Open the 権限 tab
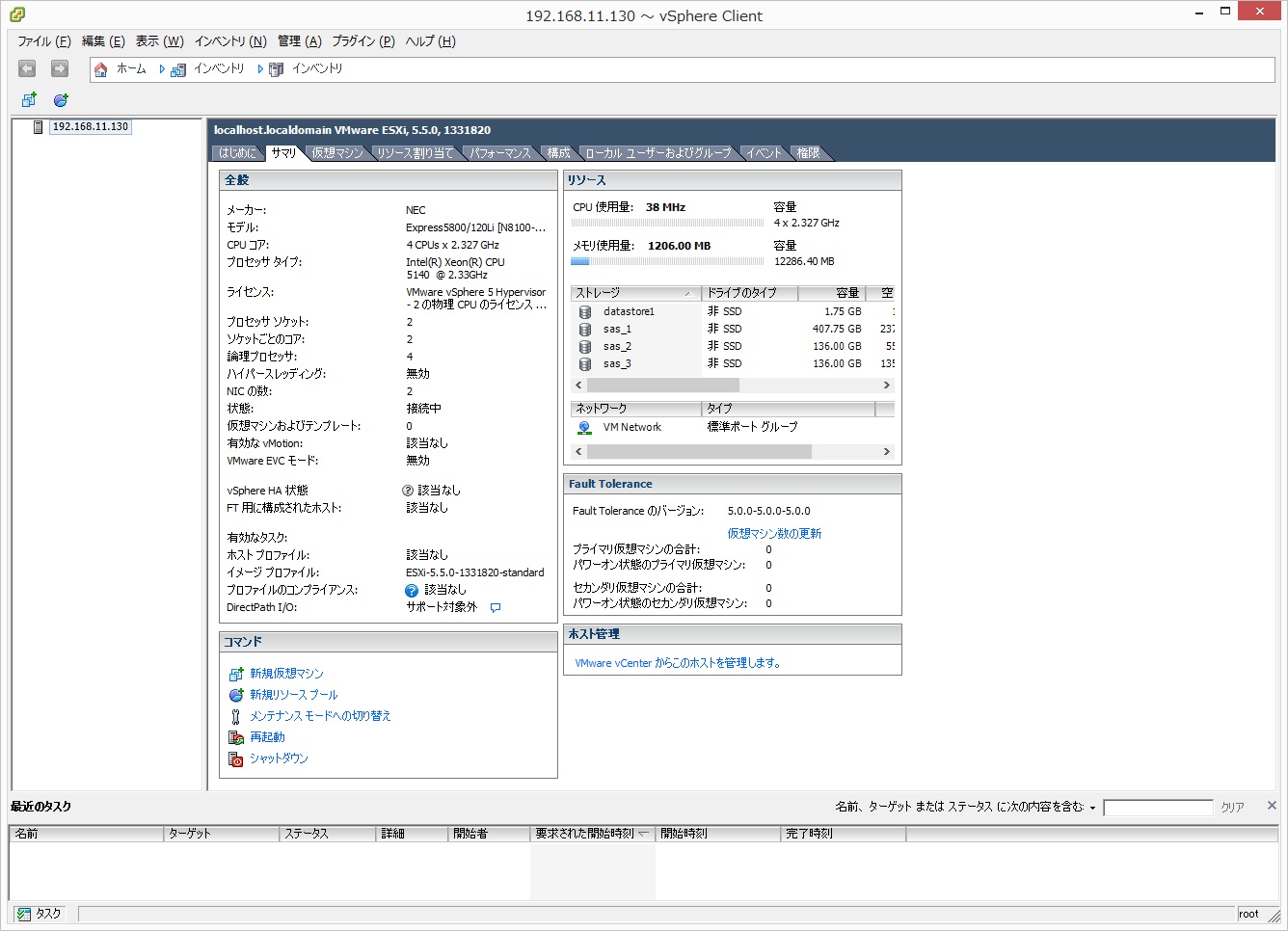The height and width of the screenshot is (931, 1288). [808, 153]
